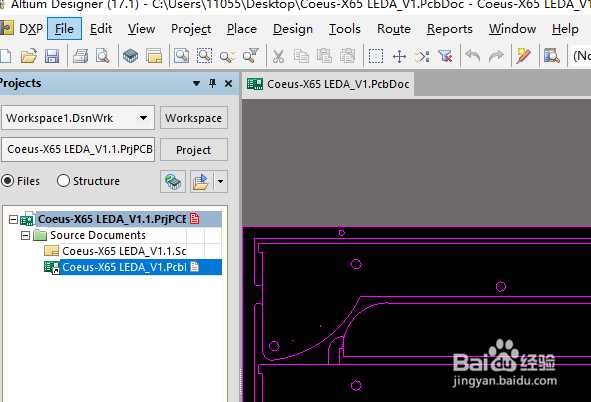
Task: Select the Files radio button
Action: point(8,181)
